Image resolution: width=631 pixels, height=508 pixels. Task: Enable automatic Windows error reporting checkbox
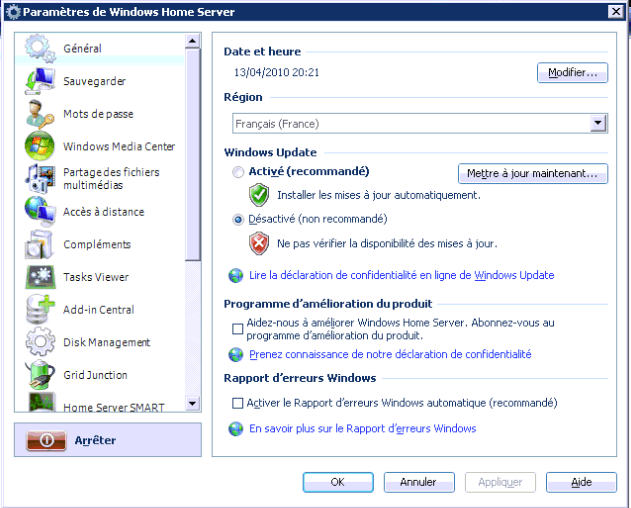[238, 403]
